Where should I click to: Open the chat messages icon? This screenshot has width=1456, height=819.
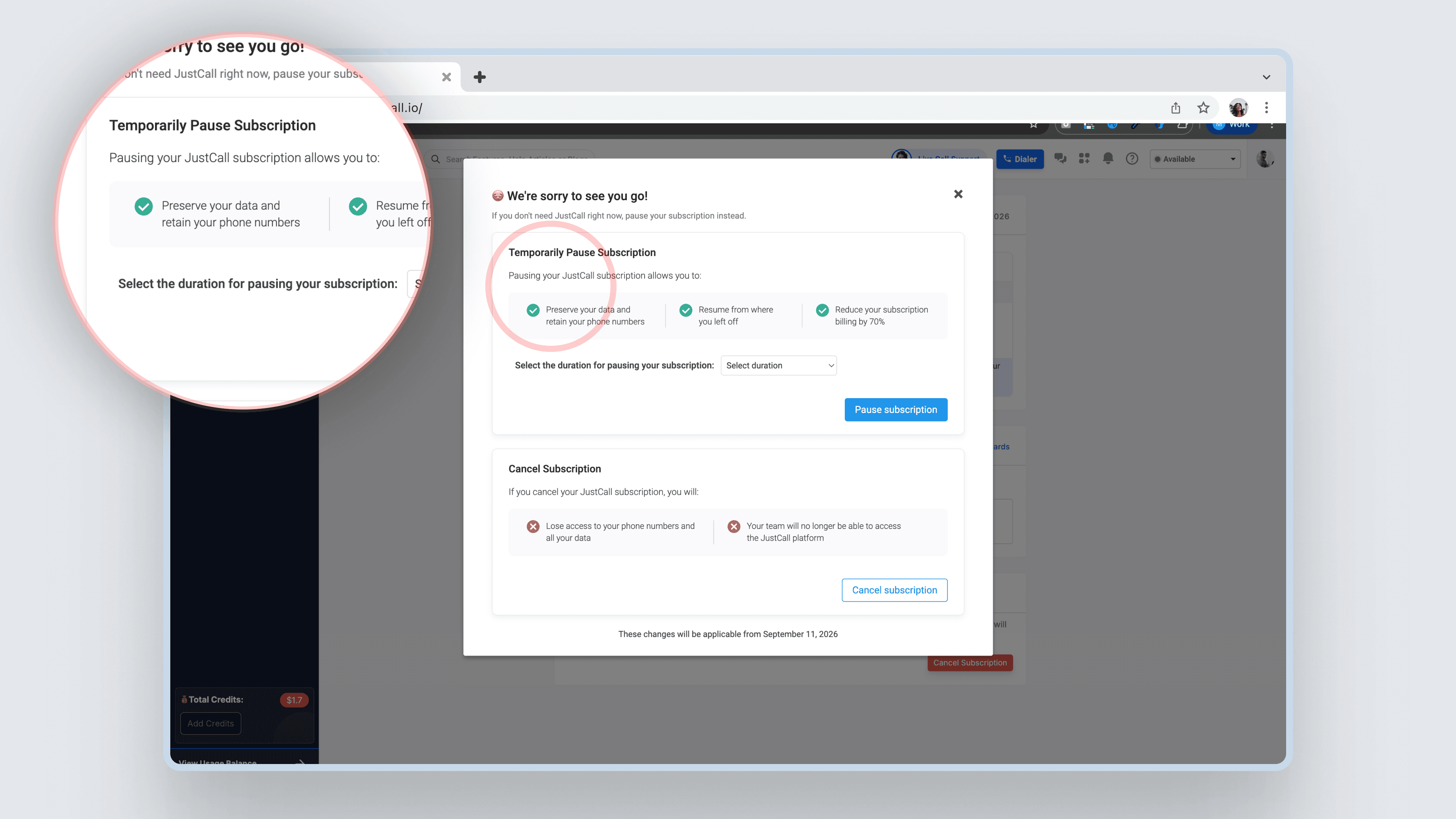click(1060, 159)
